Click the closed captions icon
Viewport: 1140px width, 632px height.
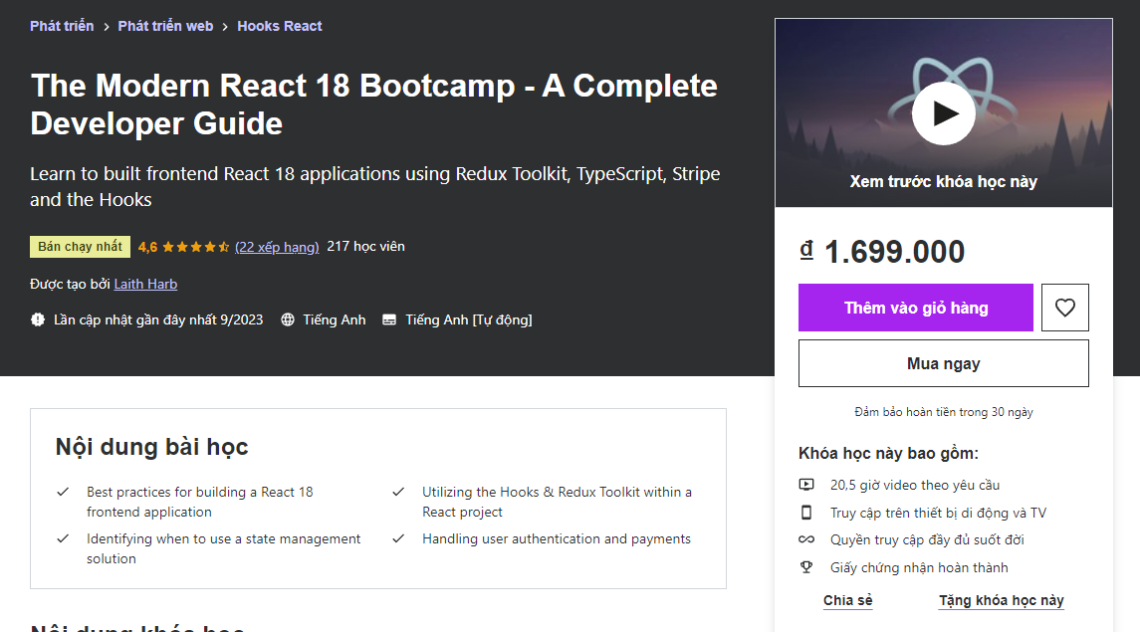coord(389,320)
